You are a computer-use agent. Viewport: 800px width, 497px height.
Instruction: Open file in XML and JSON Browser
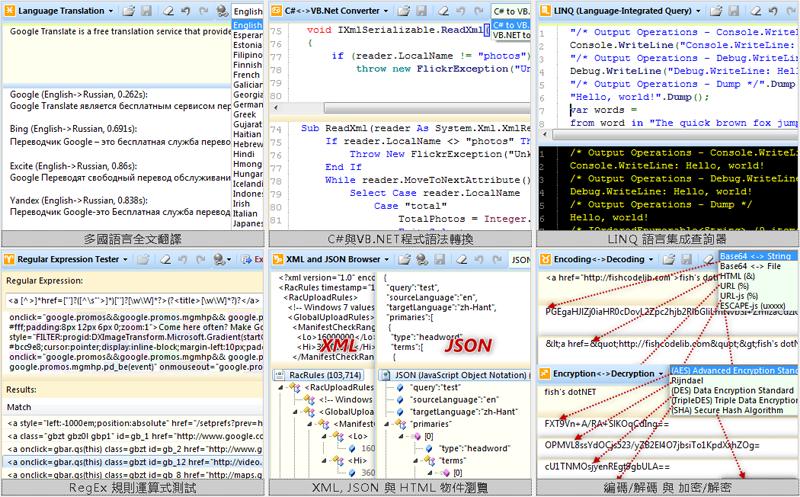click(404, 259)
